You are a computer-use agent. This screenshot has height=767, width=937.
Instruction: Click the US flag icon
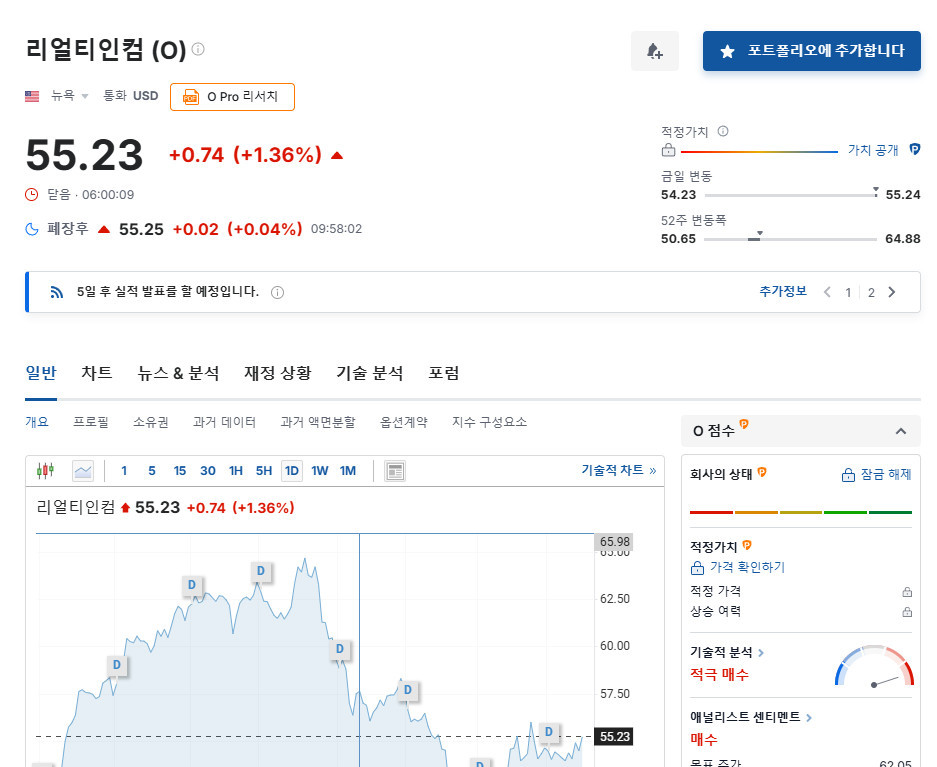pyautogui.click(x=32, y=96)
